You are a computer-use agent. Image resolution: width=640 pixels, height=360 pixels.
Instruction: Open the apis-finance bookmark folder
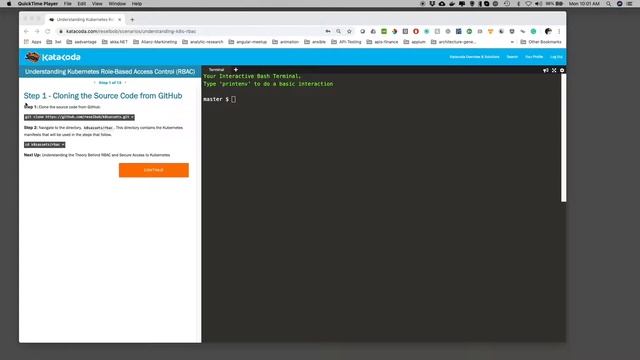click(382, 42)
